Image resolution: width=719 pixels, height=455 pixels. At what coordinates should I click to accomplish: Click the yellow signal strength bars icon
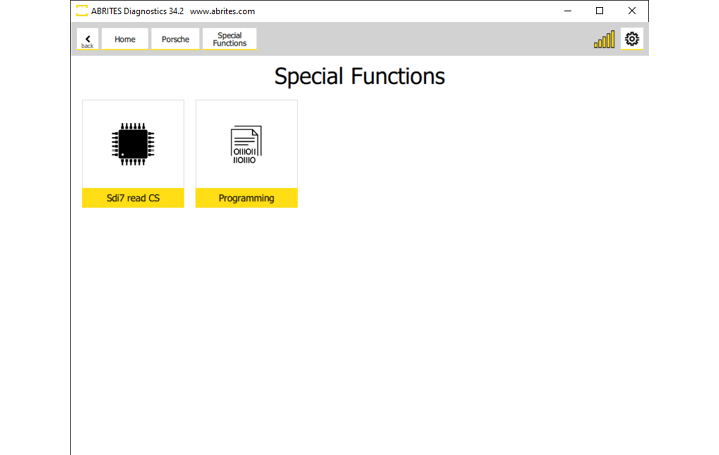(604, 40)
